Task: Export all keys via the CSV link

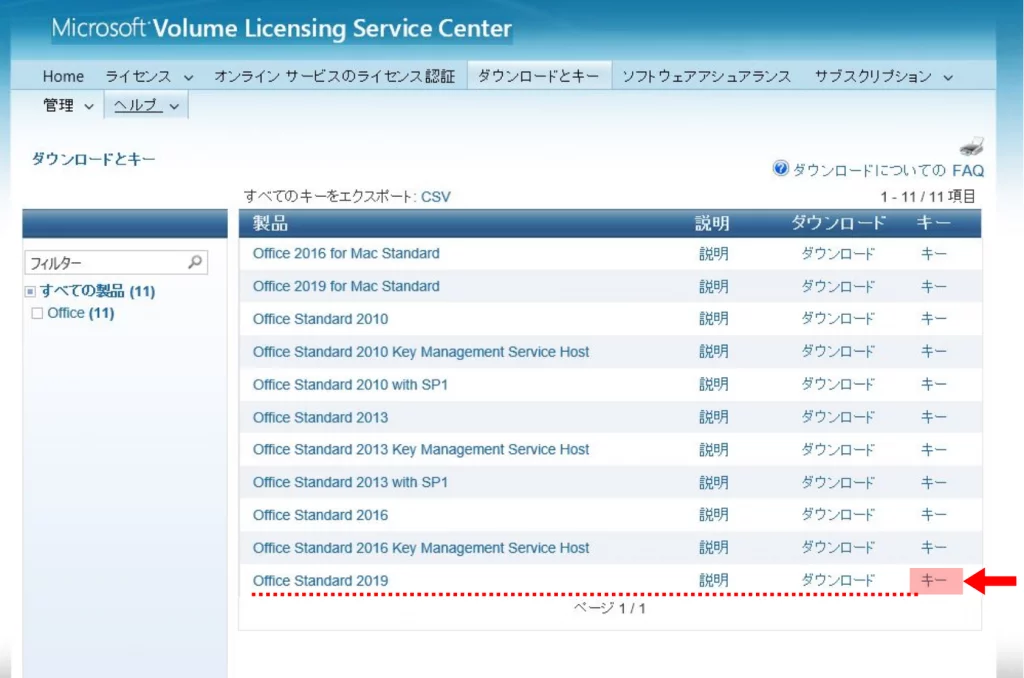Action: pyautogui.click(x=435, y=197)
